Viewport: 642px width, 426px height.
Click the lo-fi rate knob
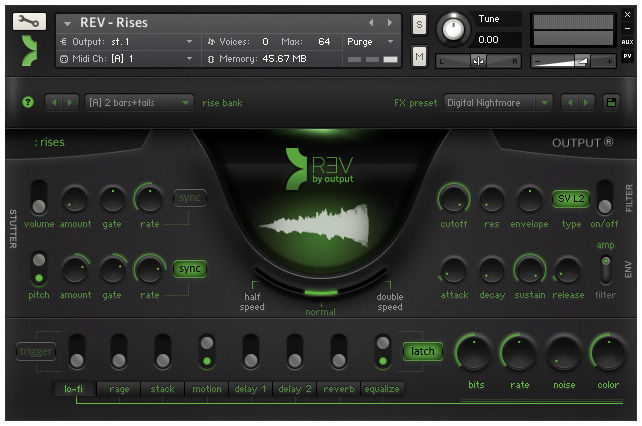click(519, 353)
